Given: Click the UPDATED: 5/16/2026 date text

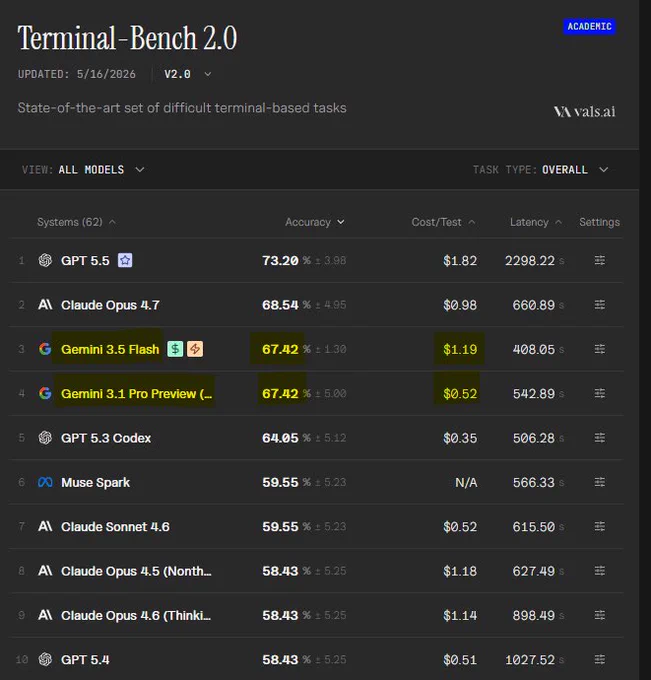Looking at the screenshot, I should [x=76, y=74].
